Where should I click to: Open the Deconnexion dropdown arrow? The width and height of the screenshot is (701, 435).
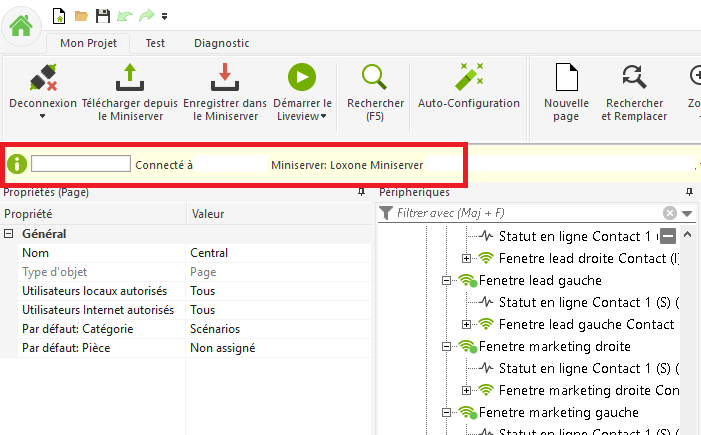42,117
